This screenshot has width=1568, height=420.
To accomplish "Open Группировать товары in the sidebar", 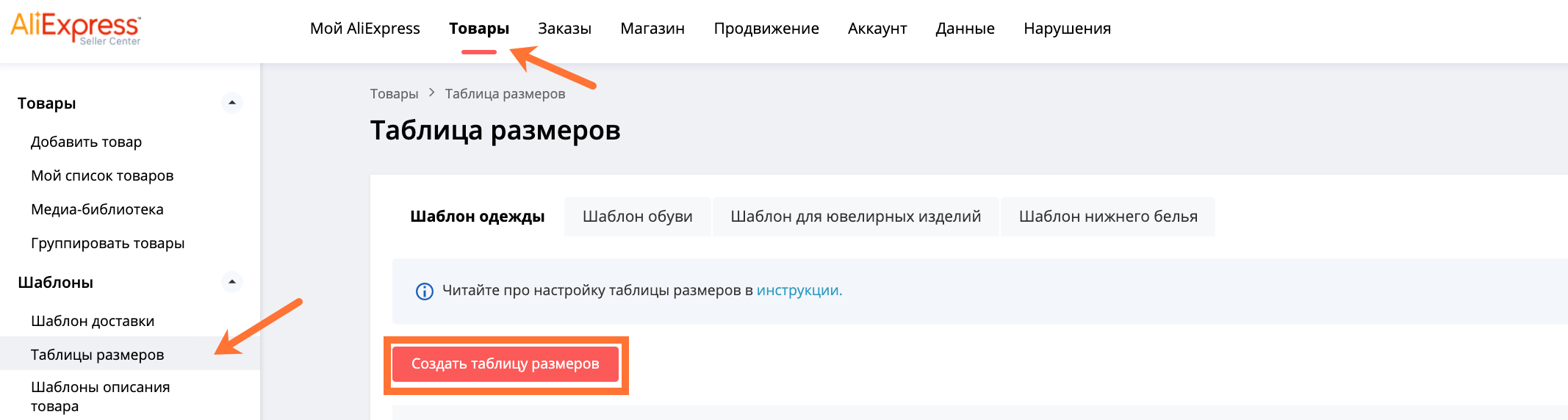I will (107, 243).
